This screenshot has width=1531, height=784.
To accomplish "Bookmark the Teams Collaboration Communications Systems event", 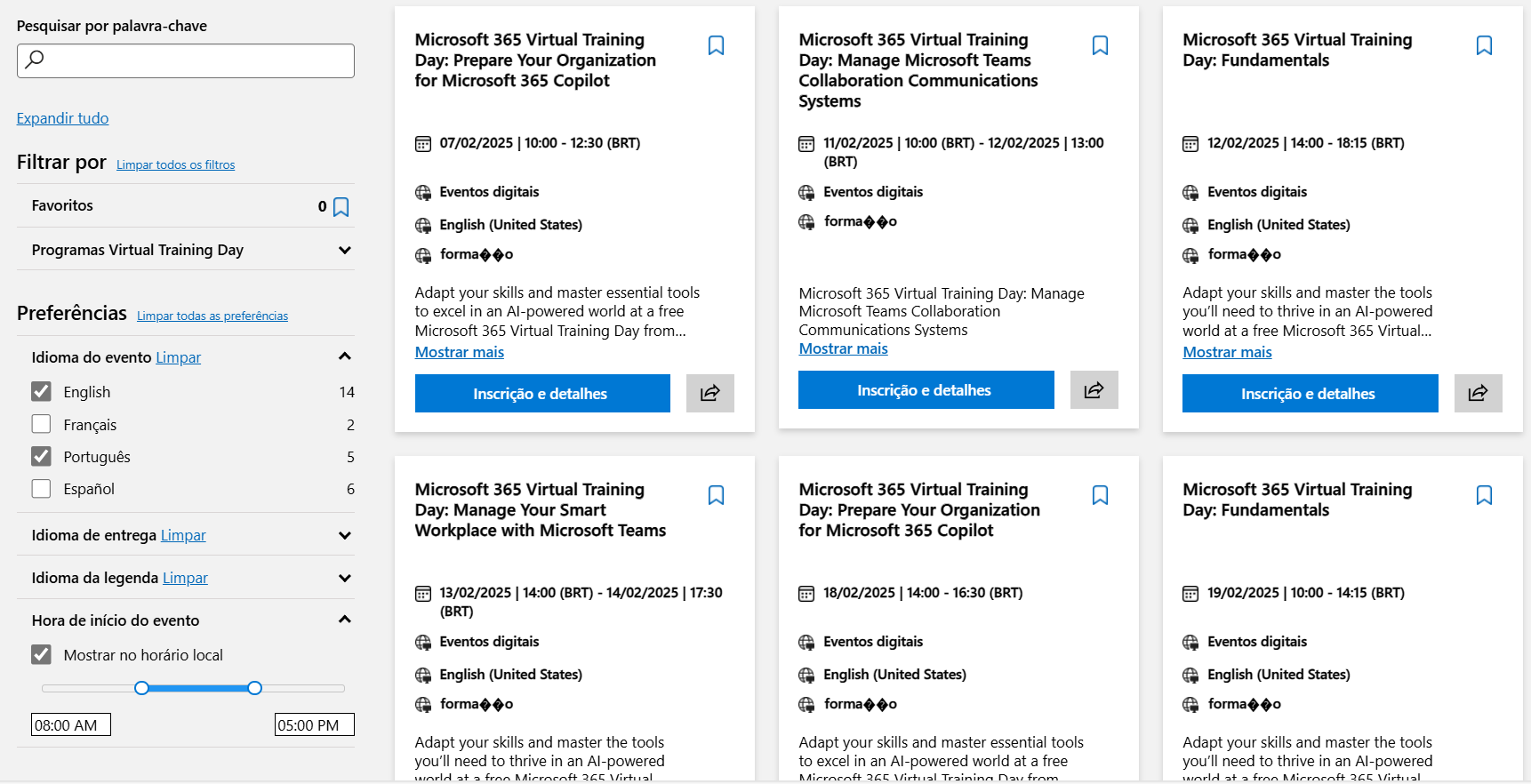I will pos(1100,45).
